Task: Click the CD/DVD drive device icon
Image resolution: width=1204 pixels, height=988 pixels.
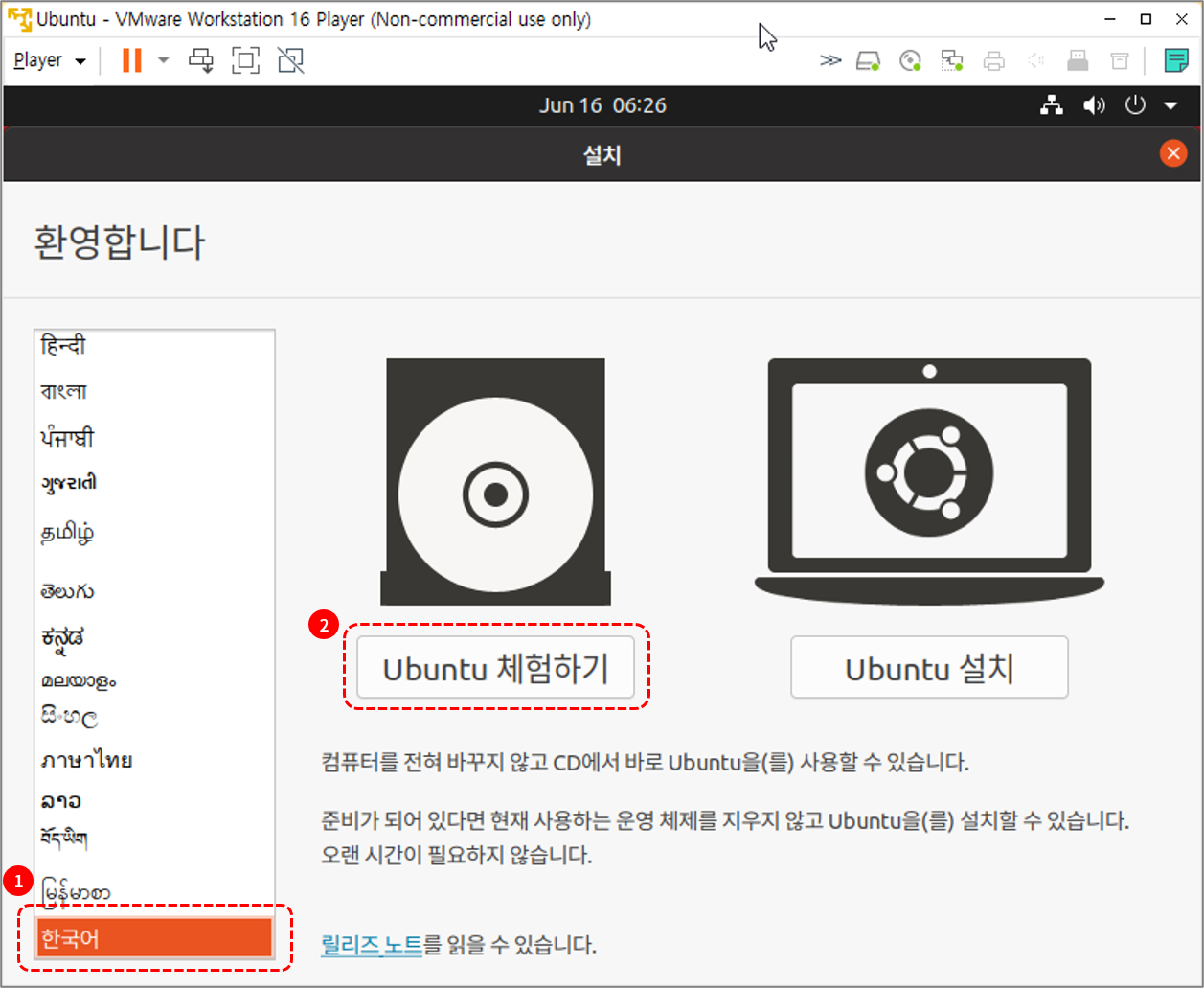Action: (x=910, y=61)
